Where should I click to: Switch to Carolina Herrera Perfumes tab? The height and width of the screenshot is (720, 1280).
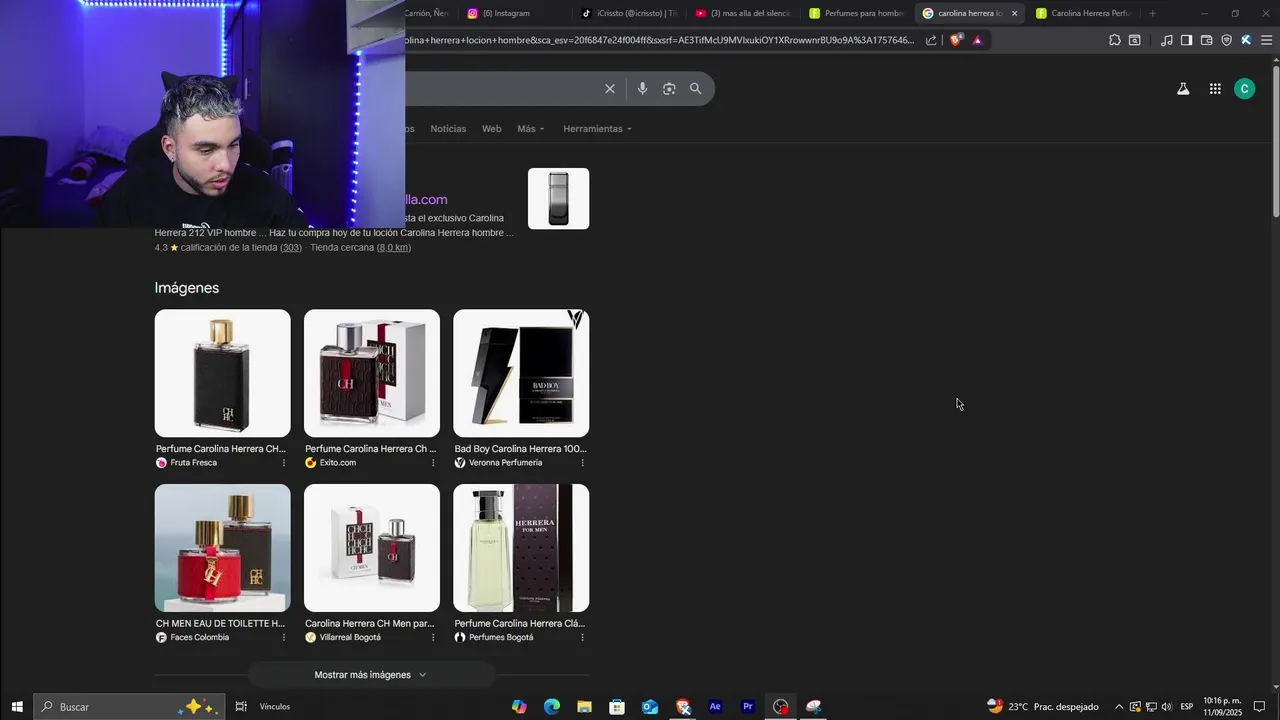[1084, 13]
